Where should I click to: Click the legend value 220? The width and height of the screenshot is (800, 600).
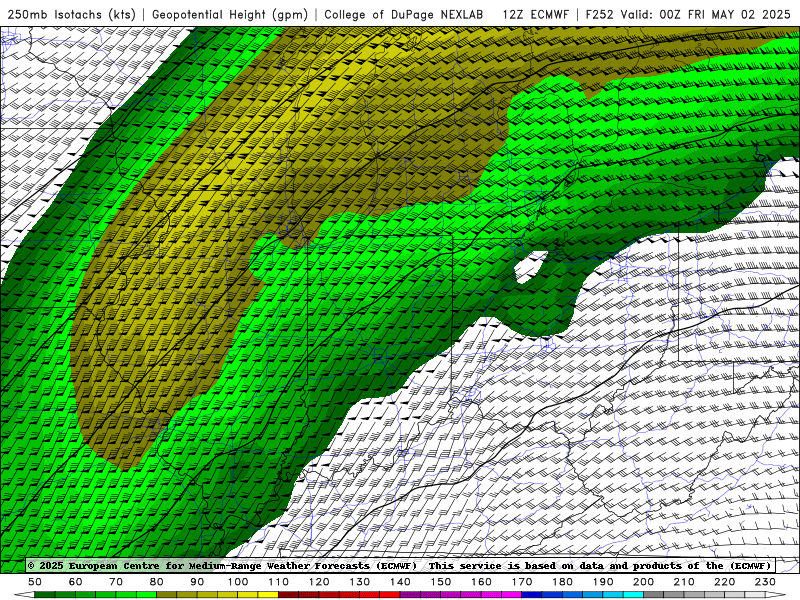click(x=725, y=582)
